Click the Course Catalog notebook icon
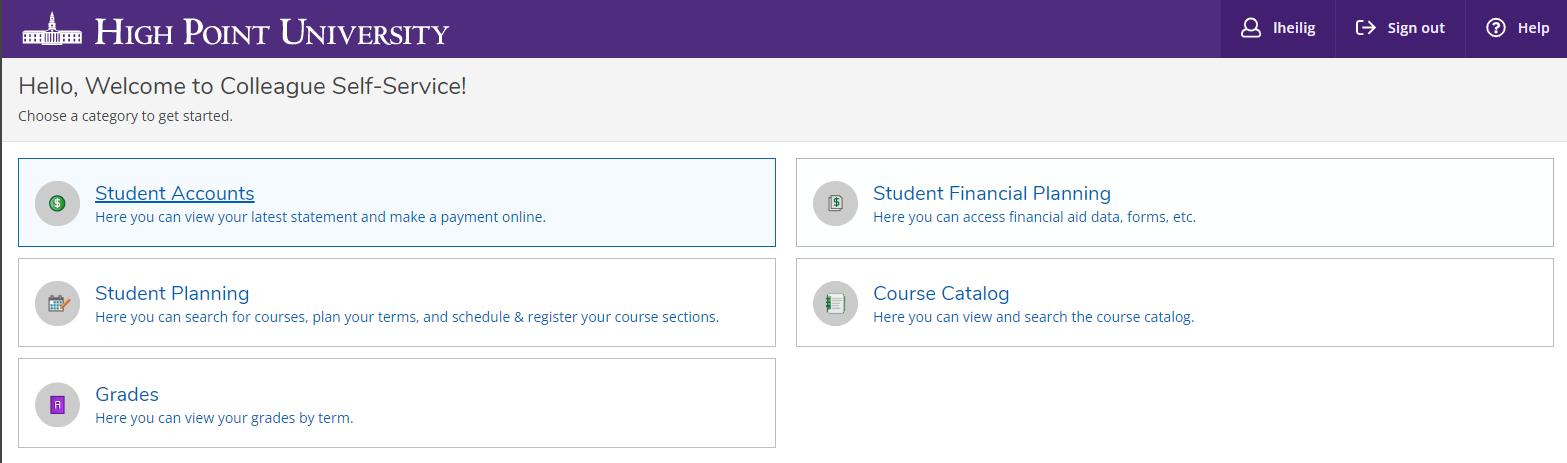The image size is (1567, 463). [835, 303]
